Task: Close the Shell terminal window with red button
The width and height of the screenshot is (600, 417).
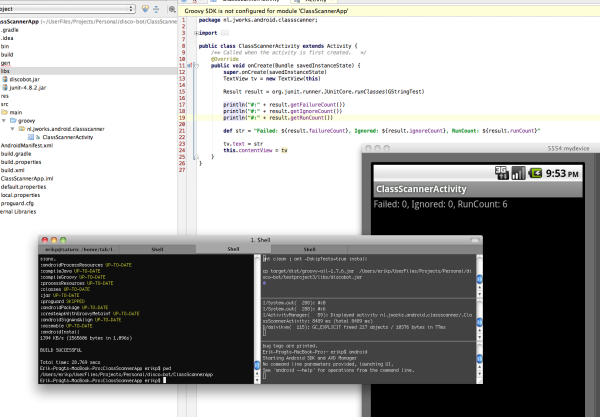Action: click(x=45, y=240)
